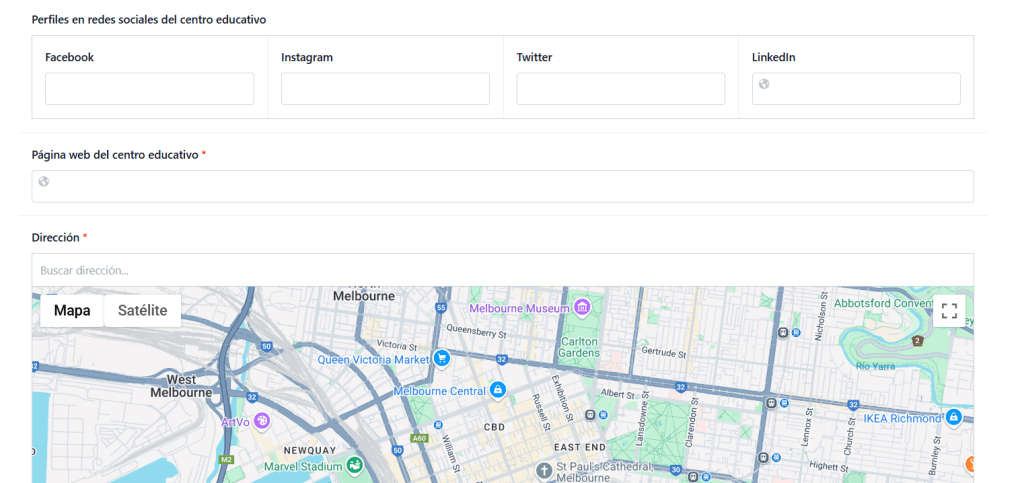Focus the LinkedIn profile input
Viewport: 1024px width, 483px height.
865,89
